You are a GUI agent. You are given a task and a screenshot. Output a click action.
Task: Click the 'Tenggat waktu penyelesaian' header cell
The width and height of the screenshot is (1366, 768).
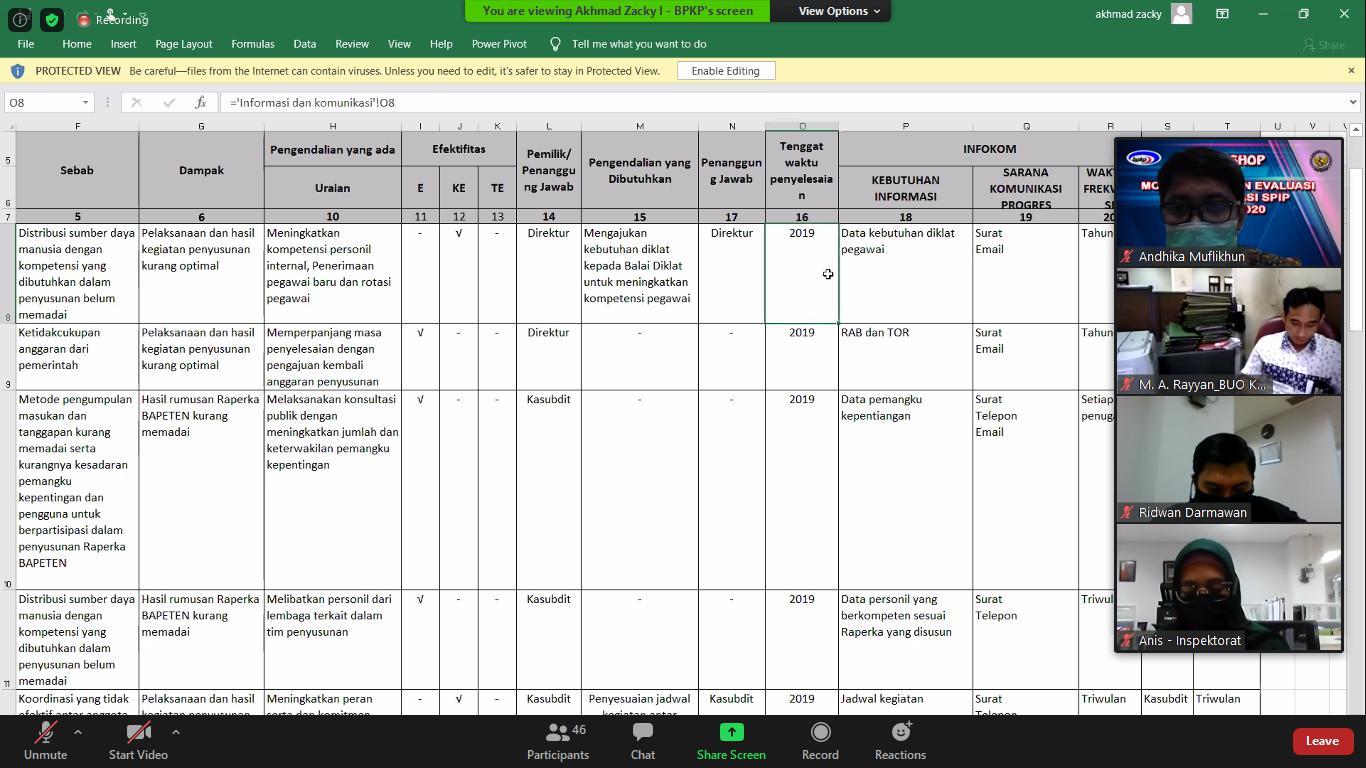tap(802, 170)
